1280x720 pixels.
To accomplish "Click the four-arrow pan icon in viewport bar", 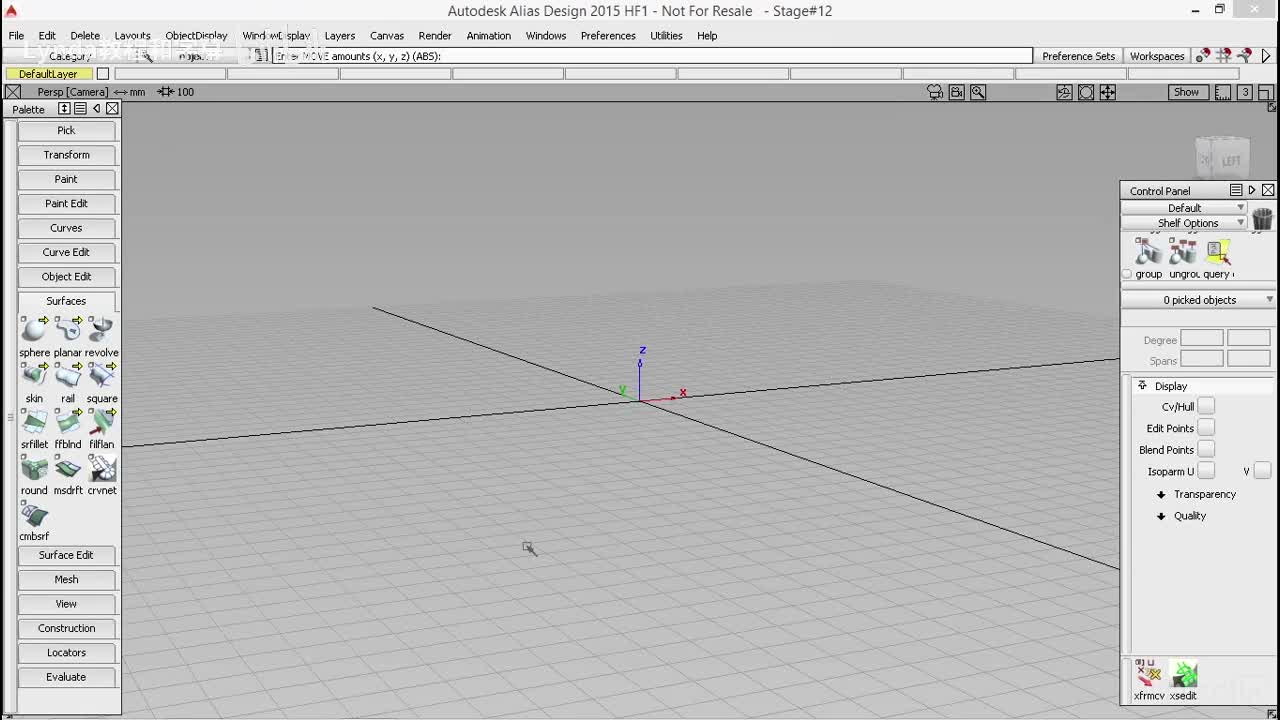I will (x=1108, y=92).
